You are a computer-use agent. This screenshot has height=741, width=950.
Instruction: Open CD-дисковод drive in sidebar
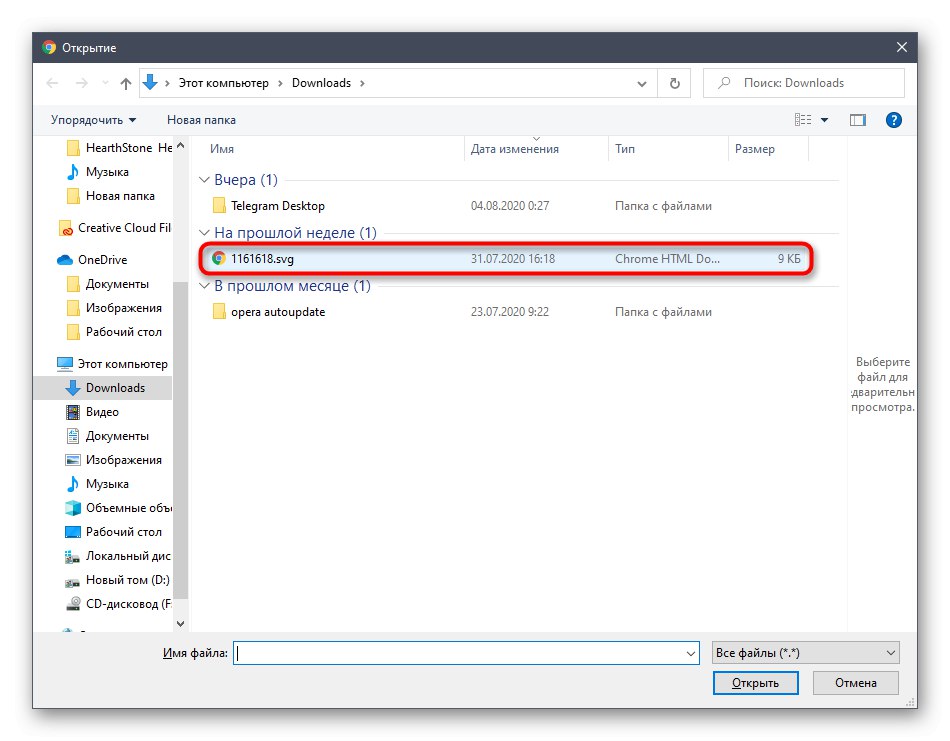119,604
